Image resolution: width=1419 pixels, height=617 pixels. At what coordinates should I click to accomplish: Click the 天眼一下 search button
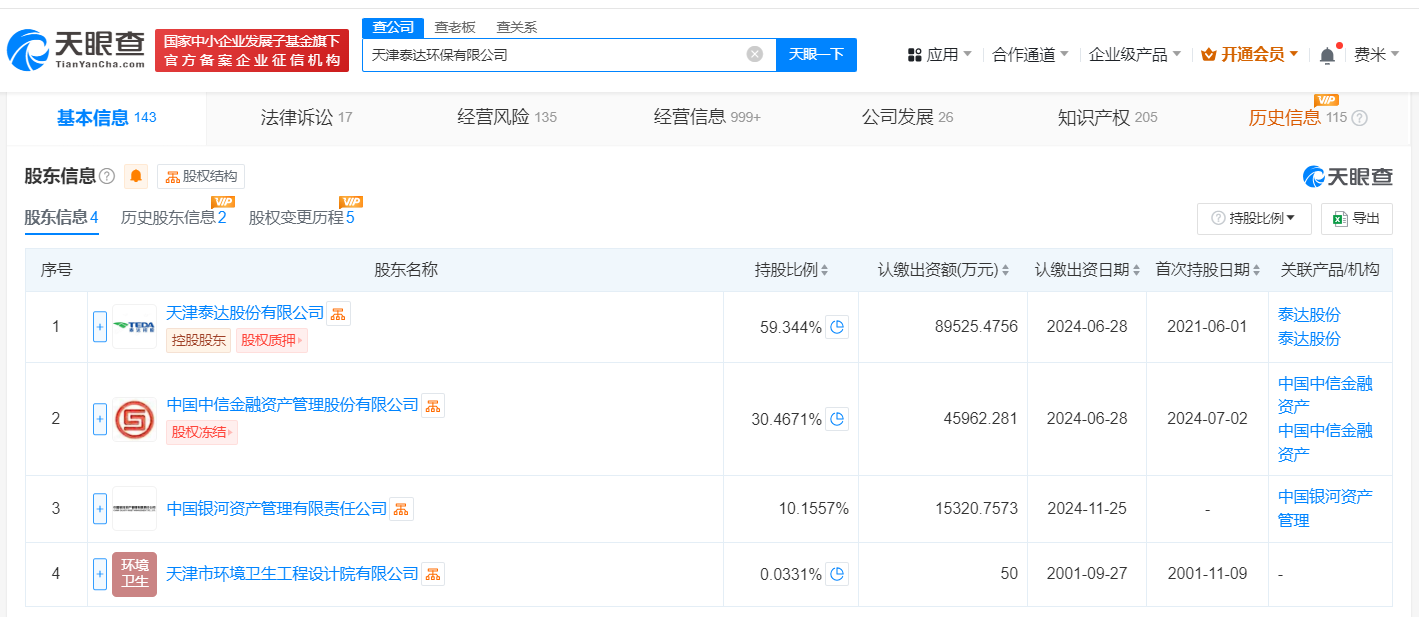[x=816, y=55]
